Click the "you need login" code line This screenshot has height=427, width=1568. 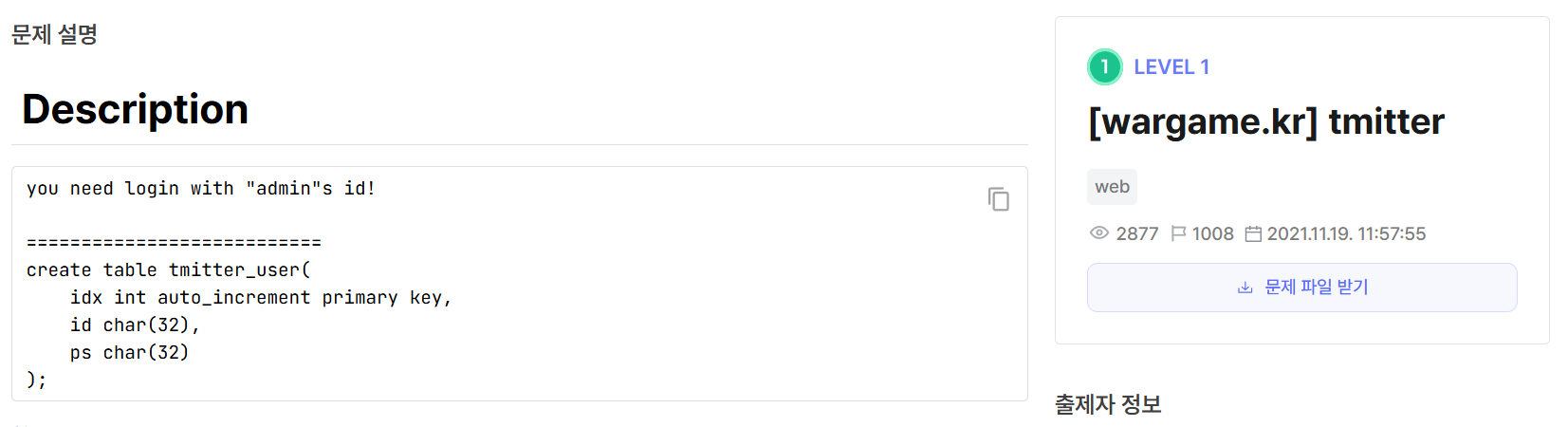point(200,189)
